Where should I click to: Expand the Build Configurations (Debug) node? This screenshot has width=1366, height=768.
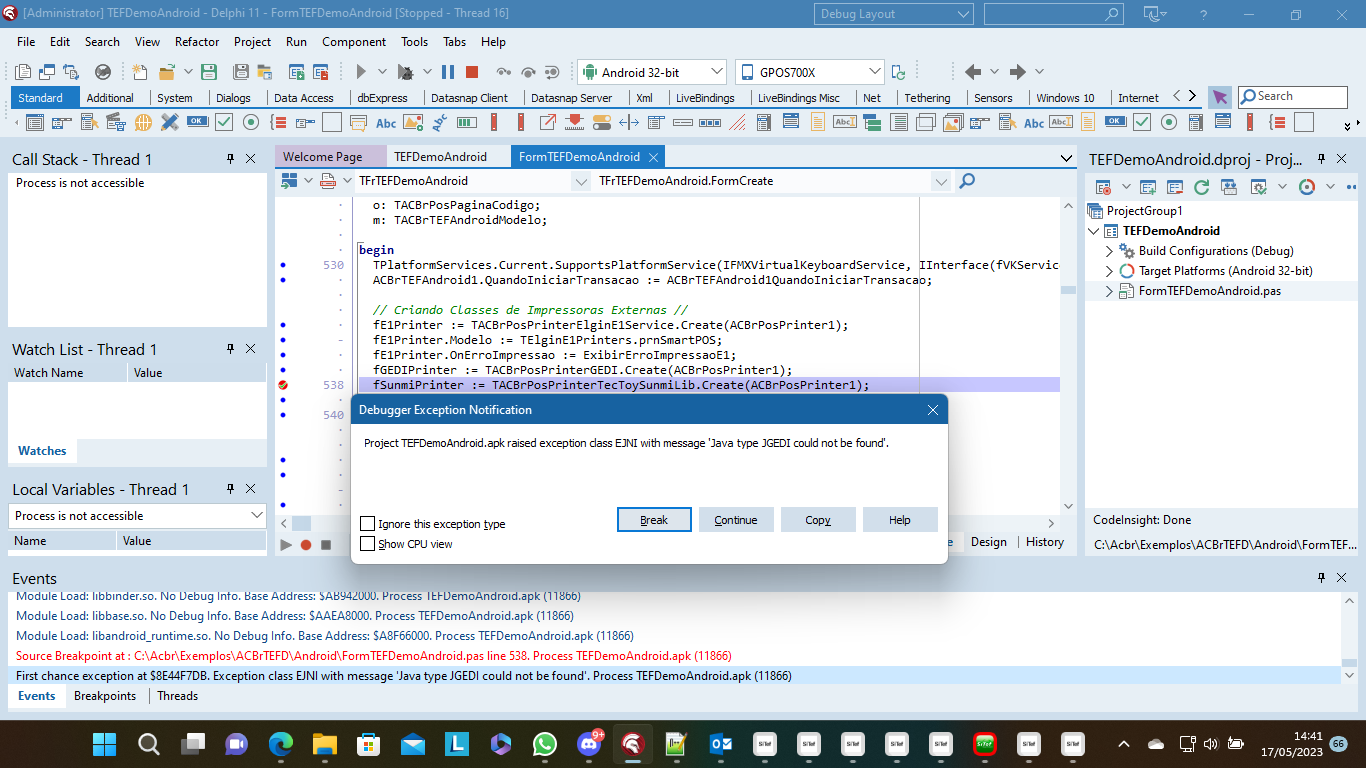(1109, 251)
